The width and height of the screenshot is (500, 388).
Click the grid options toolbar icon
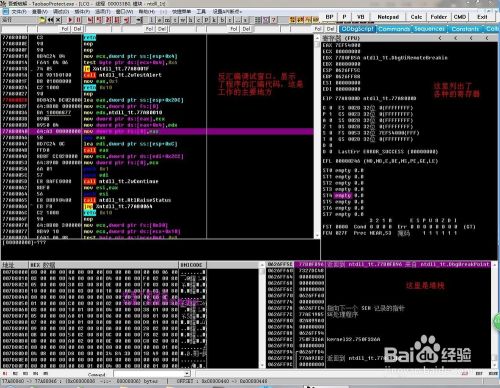[258, 20]
